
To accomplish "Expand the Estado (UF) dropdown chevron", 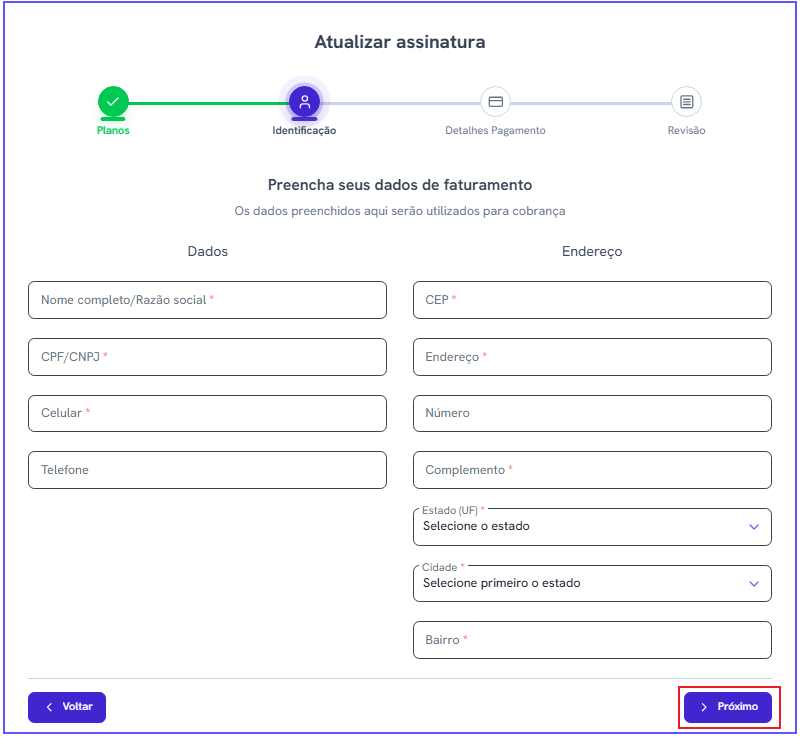I will tap(754, 526).
